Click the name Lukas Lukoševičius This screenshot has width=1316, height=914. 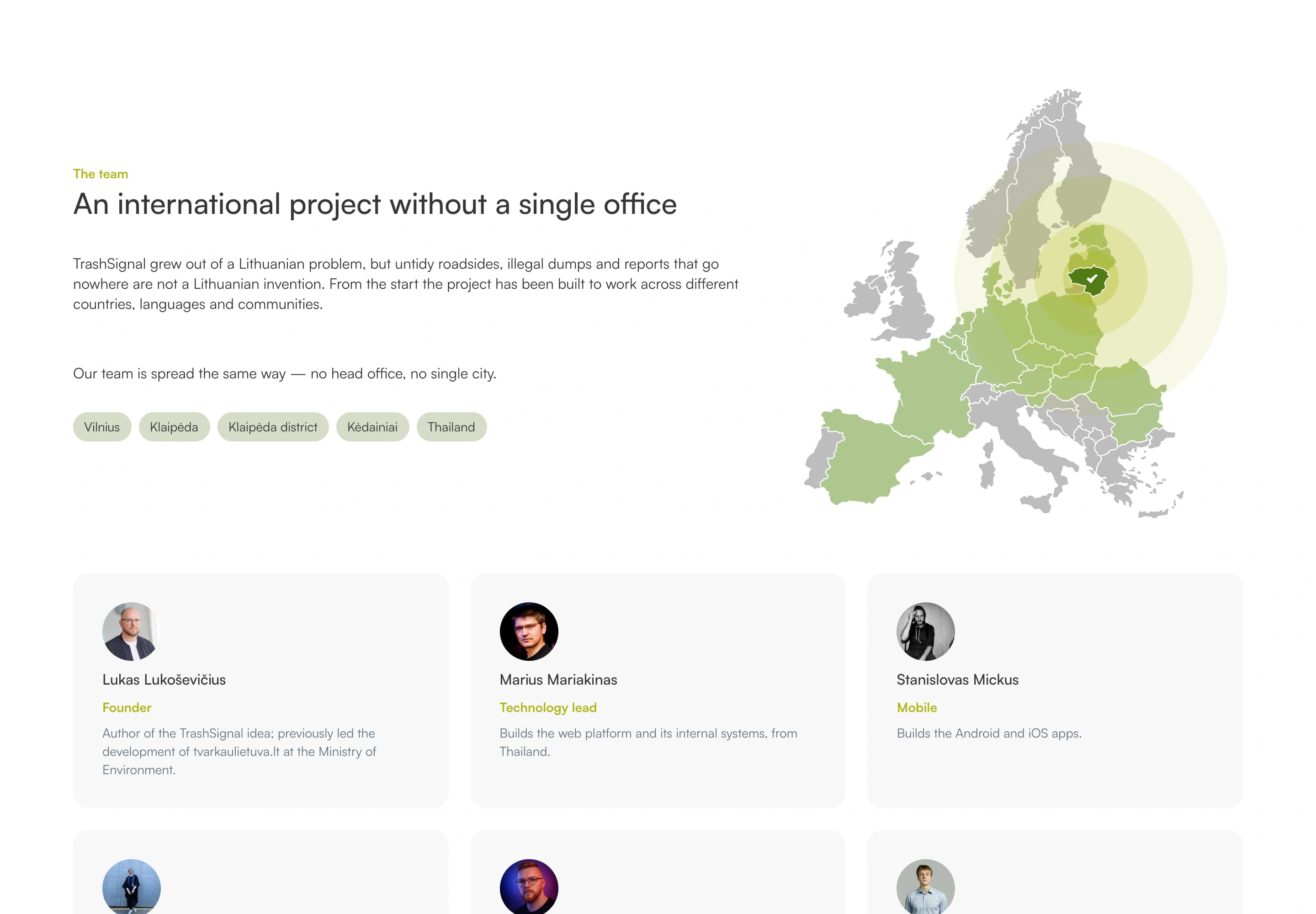pyautogui.click(x=164, y=680)
